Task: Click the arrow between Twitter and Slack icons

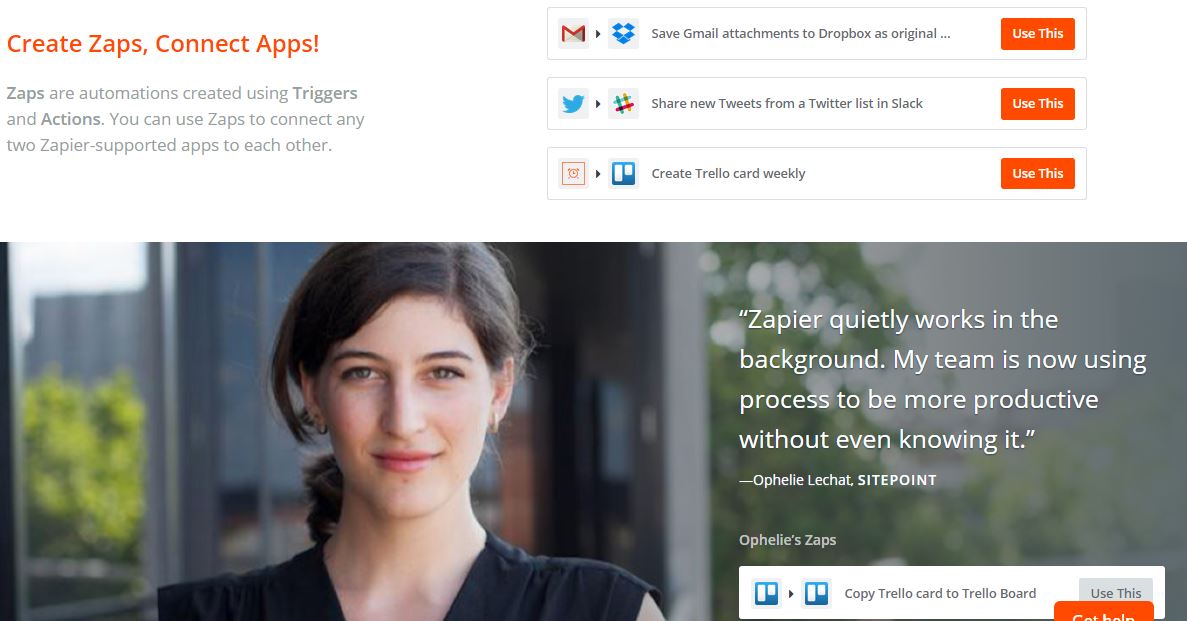Action: pos(598,104)
